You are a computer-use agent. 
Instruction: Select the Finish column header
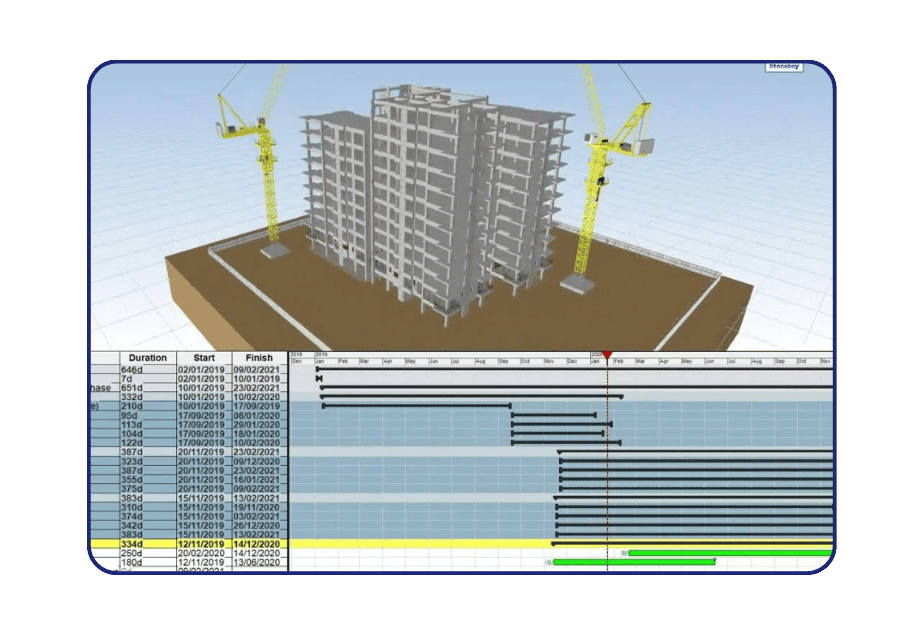point(259,357)
